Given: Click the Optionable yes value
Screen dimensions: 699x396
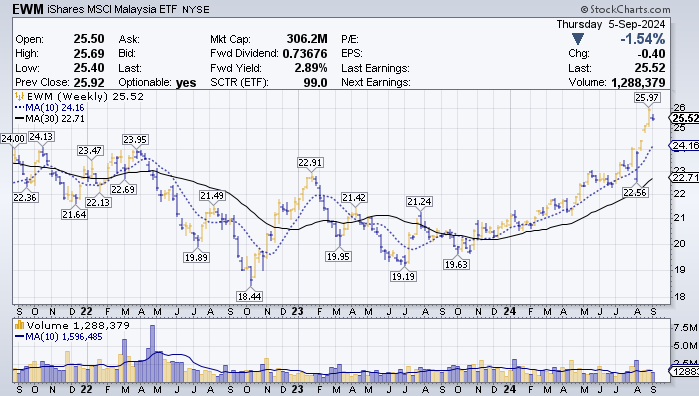Looking at the screenshot, I should coord(186,82).
